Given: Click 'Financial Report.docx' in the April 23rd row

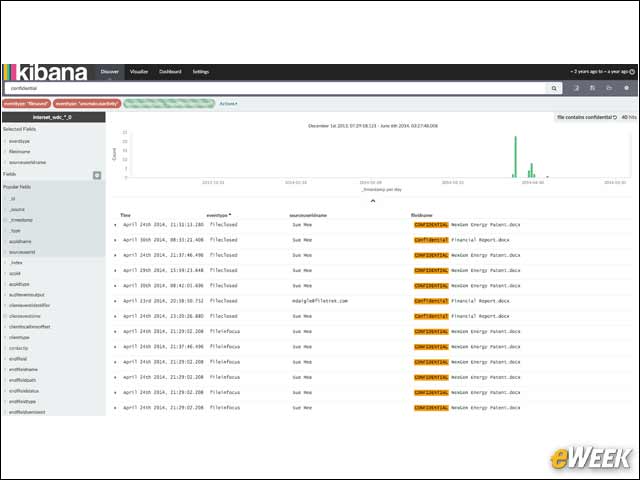Looking at the screenshot, I should [x=480, y=301].
